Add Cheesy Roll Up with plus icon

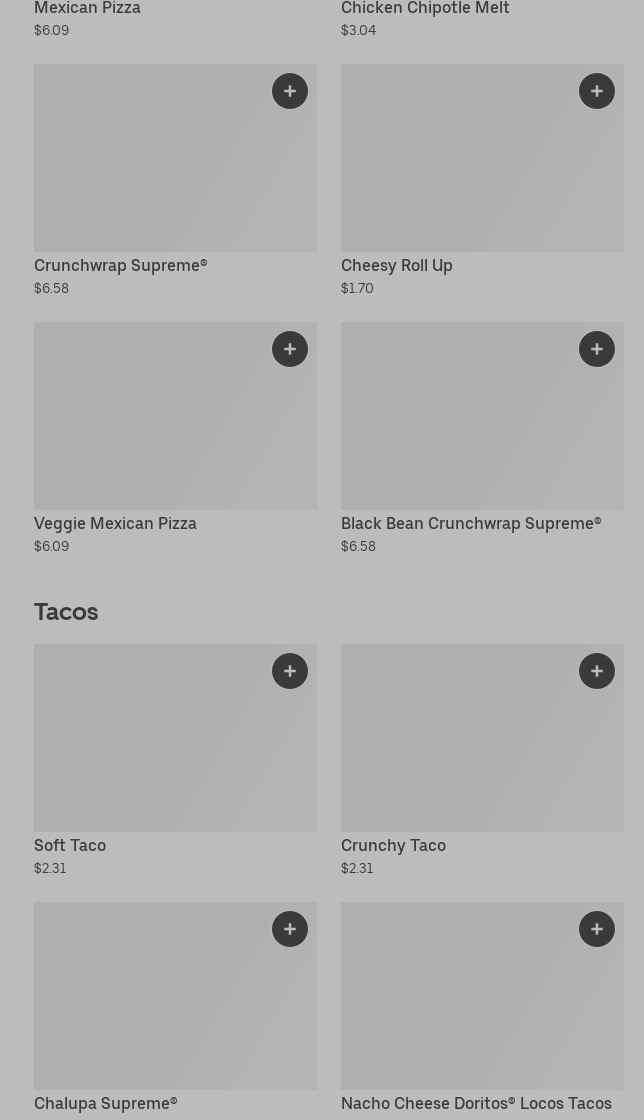597,91
